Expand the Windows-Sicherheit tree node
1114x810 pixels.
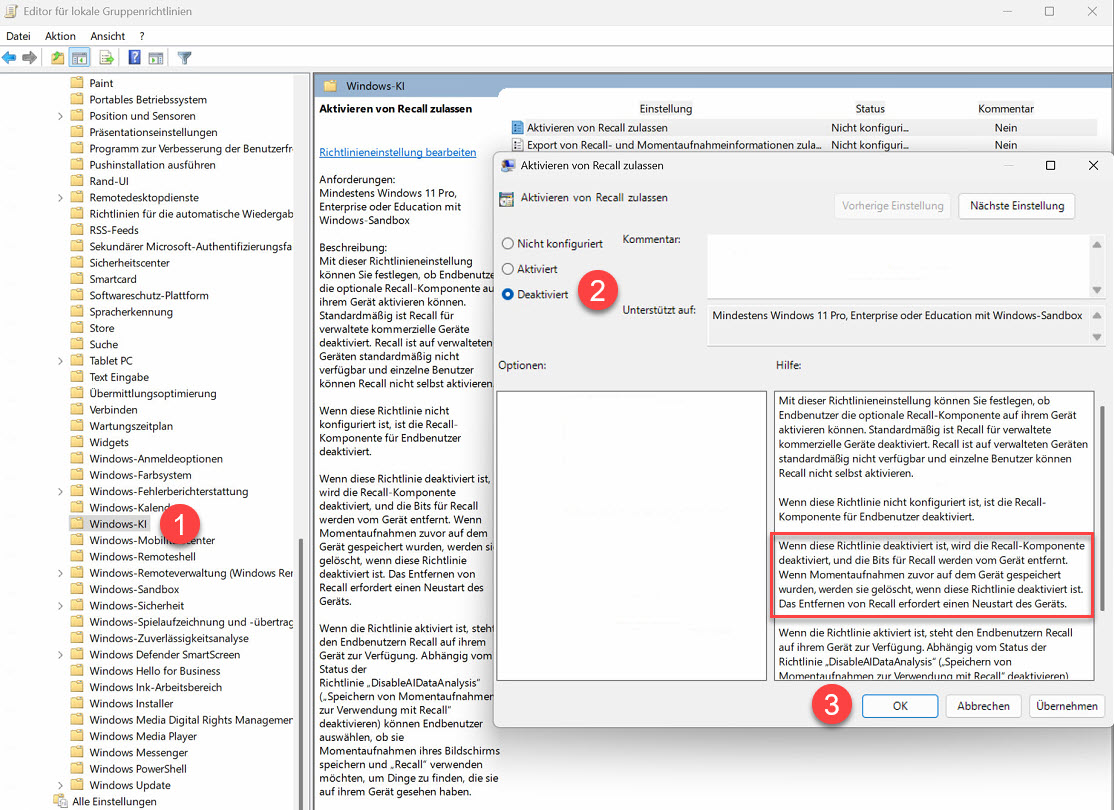click(60, 606)
